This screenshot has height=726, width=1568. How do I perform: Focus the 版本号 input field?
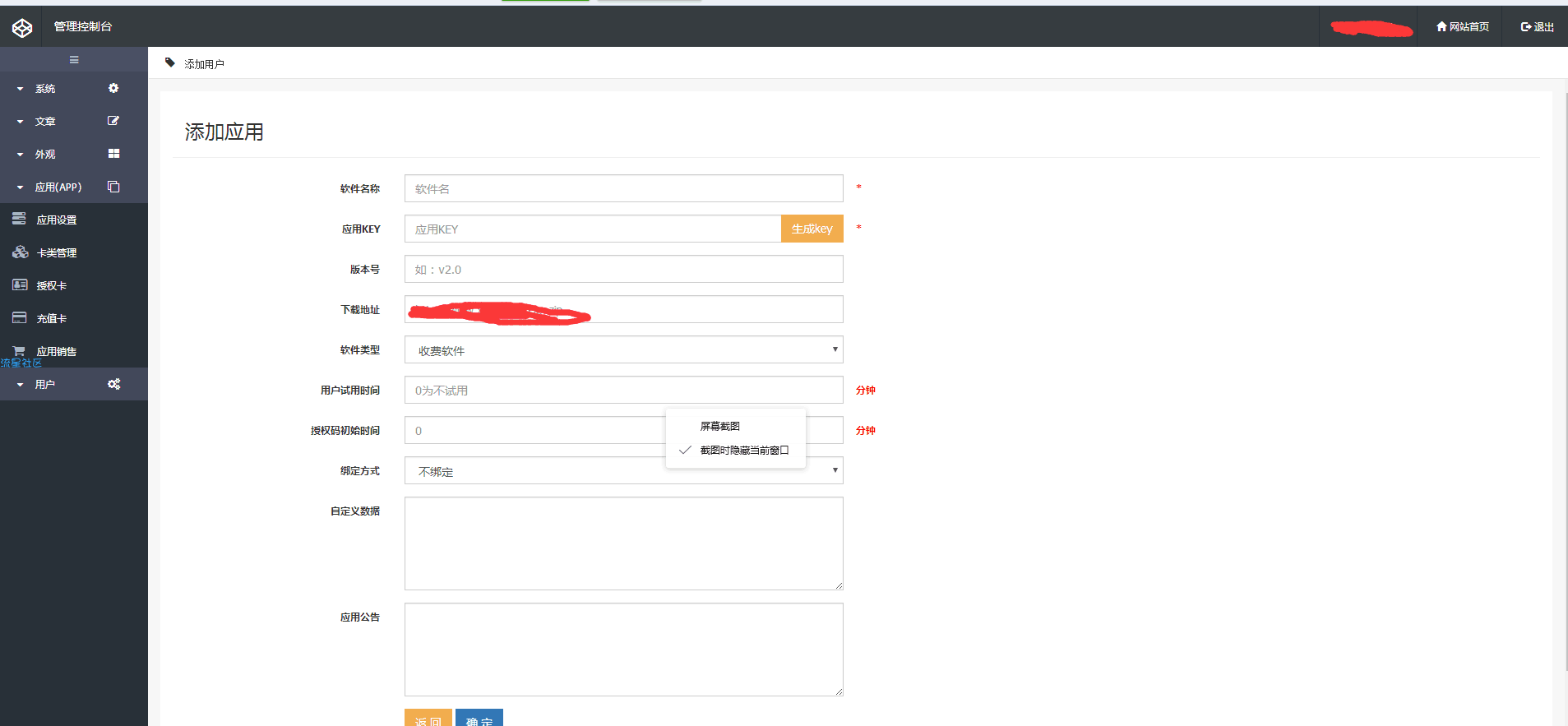pyautogui.click(x=624, y=269)
